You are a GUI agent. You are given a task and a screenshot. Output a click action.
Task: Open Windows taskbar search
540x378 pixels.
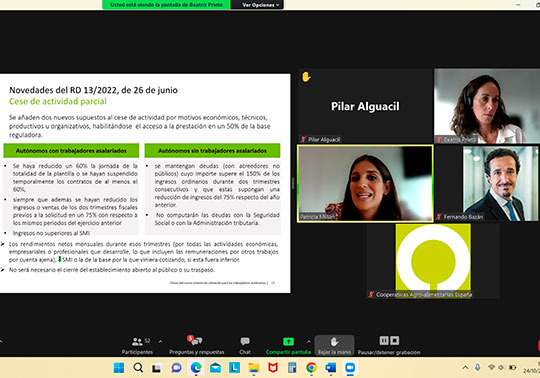pyautogui.click(x=138, y=368)
